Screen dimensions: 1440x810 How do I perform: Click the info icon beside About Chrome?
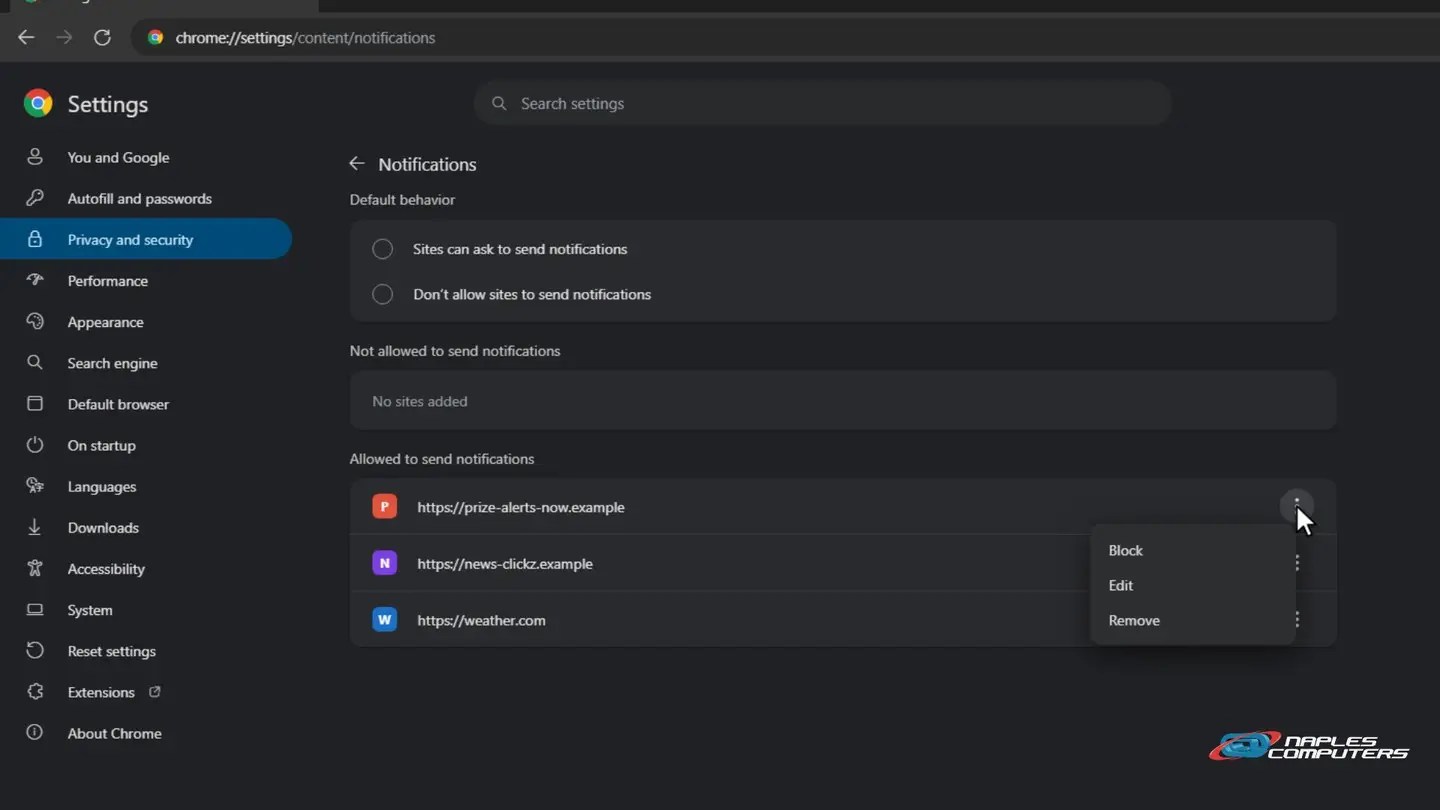coord(35,732)
